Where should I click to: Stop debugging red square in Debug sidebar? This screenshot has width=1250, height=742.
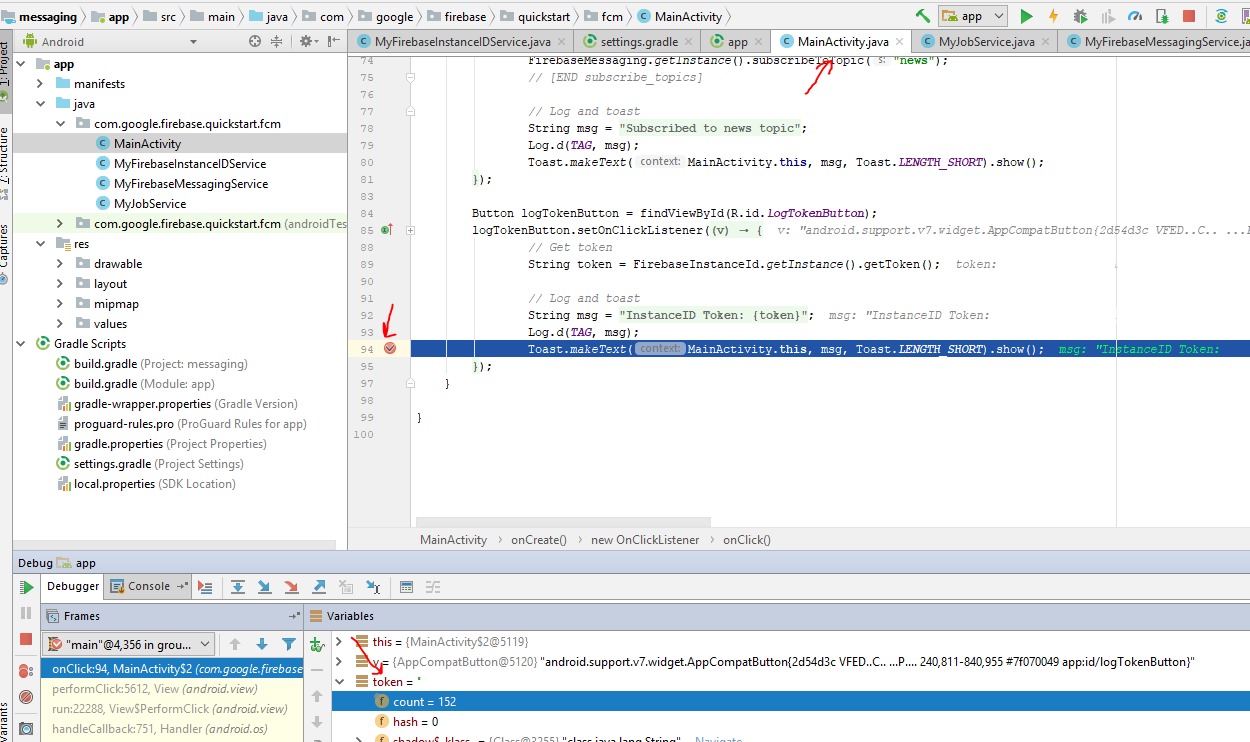(x=26, y=639)
